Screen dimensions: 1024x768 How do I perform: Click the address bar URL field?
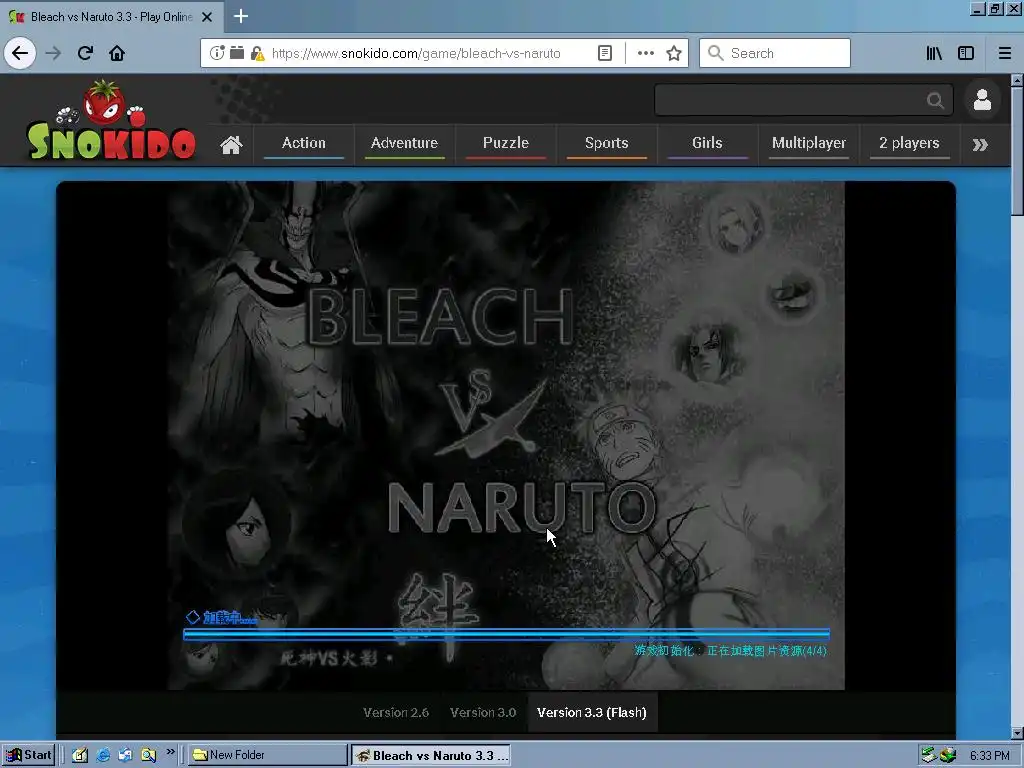[415, 53]
